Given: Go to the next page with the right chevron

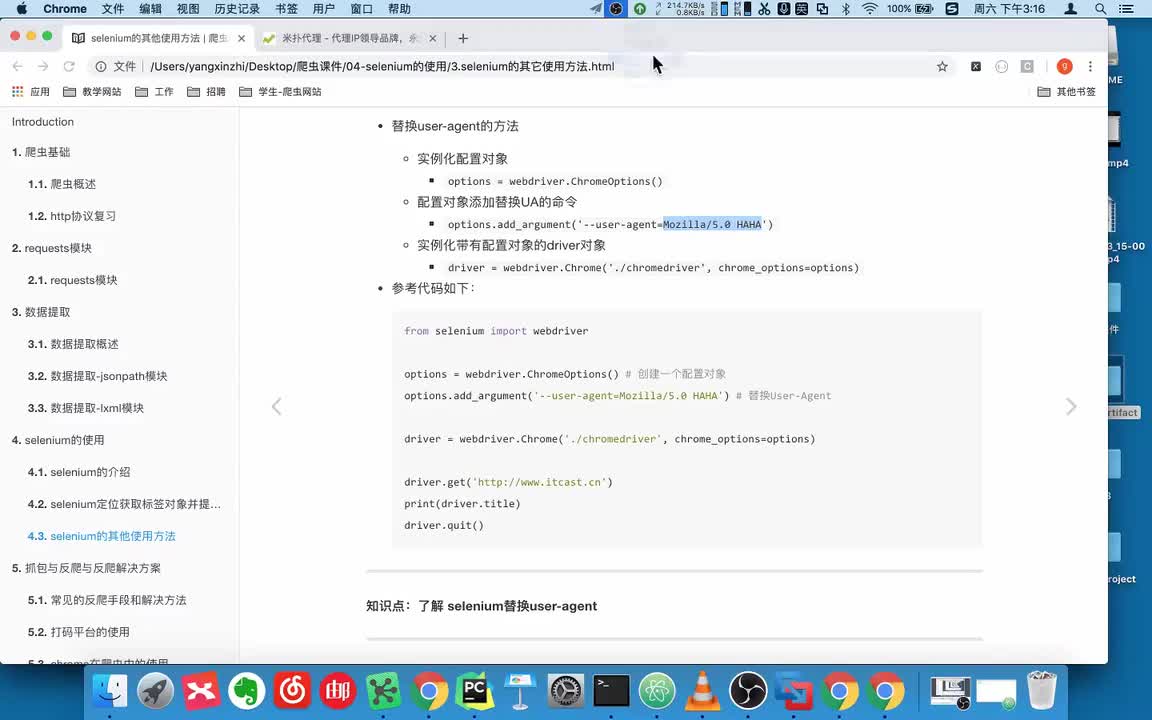Looking at the screenshot, I should click(1071, 406).
